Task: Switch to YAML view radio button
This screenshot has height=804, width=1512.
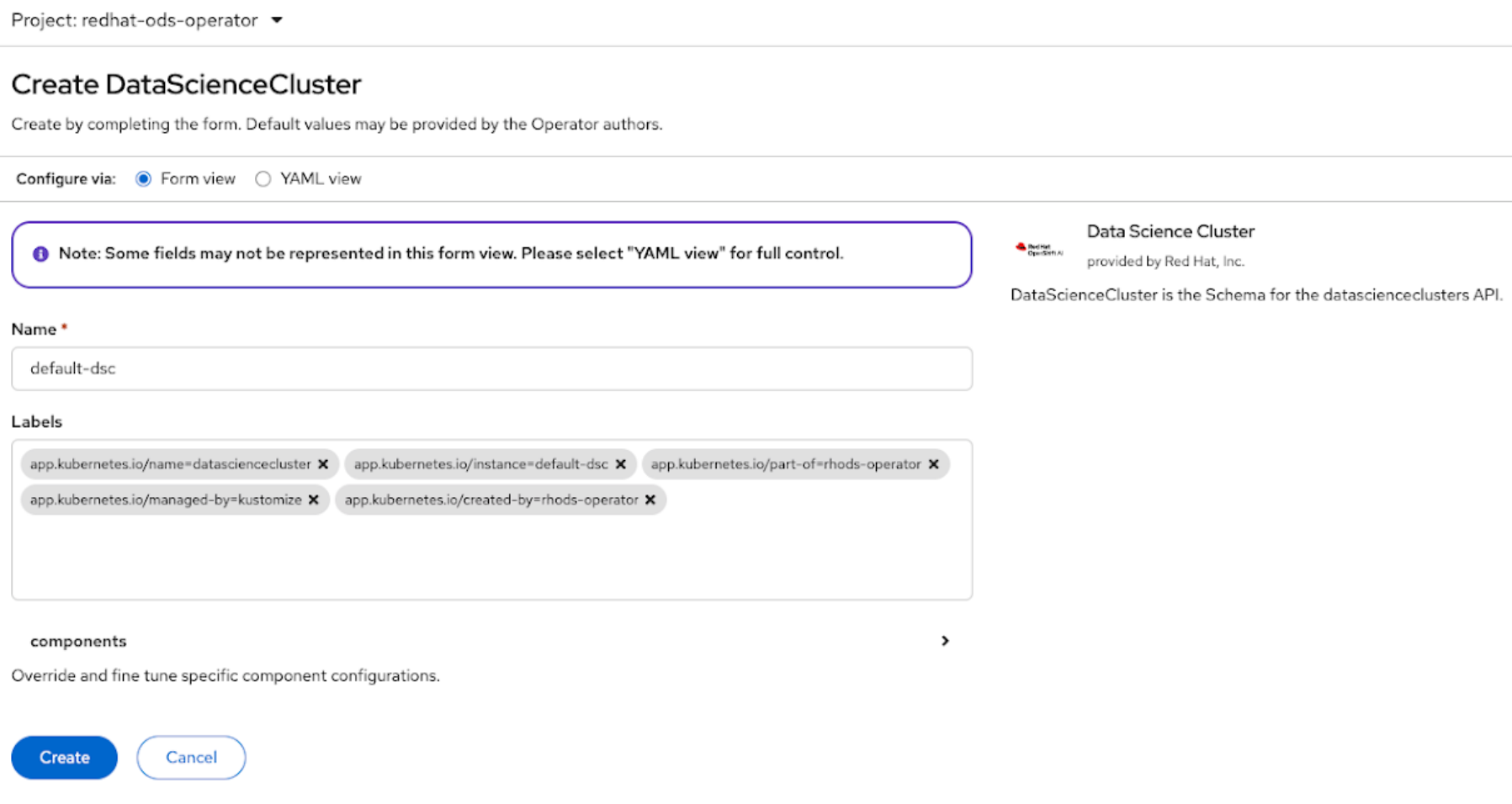Action: [263, 179]
